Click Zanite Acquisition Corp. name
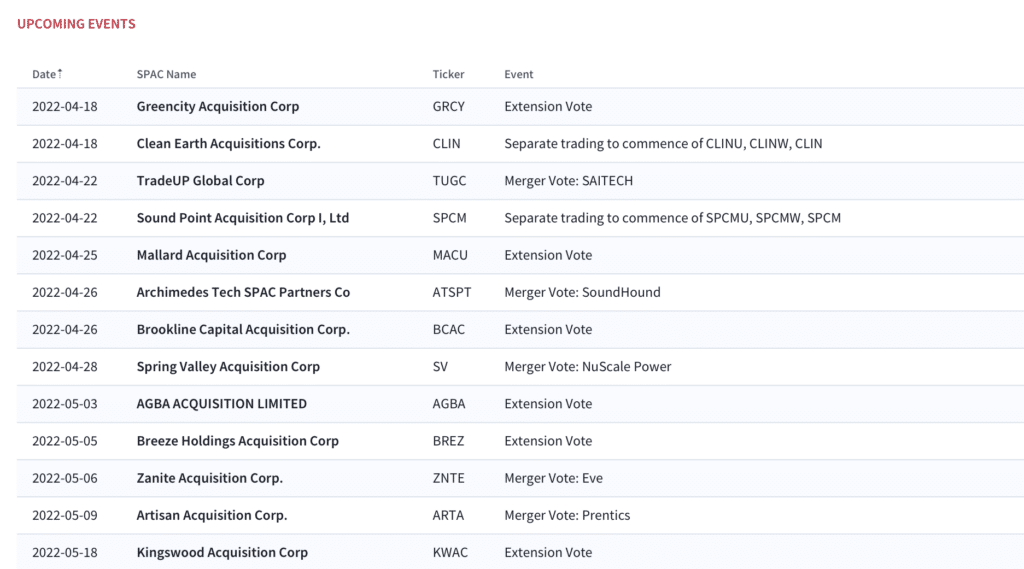The width and height of the screenshot is (1024, 569). click(x=210, y=479)
